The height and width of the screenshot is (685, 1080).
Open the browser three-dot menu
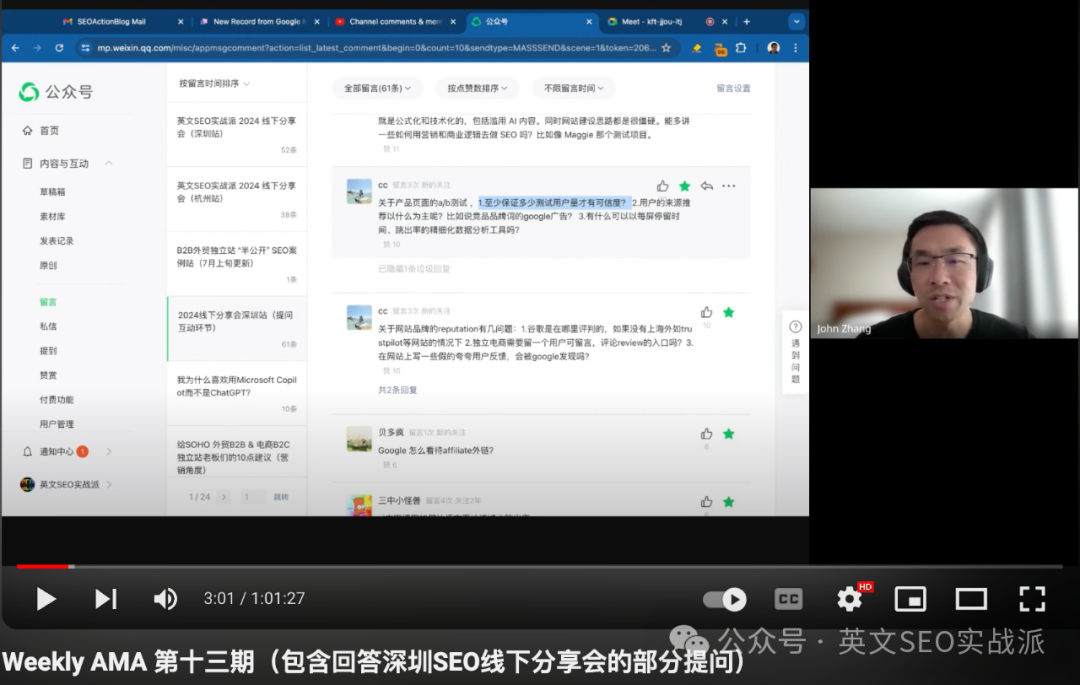click(796, 48)
